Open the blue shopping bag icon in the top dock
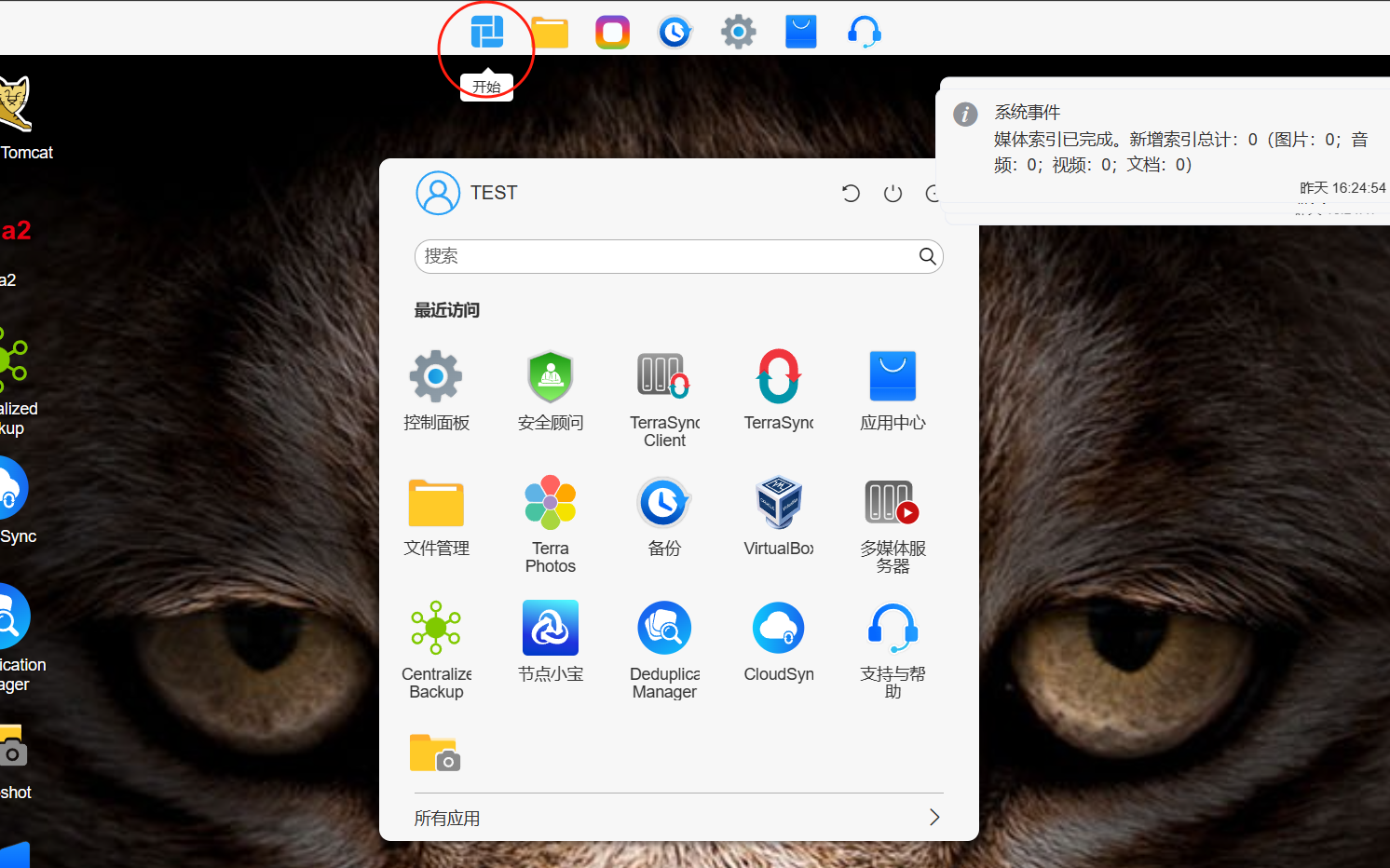The height and width of the screenshot is (868, 1390). click(801, 32)
